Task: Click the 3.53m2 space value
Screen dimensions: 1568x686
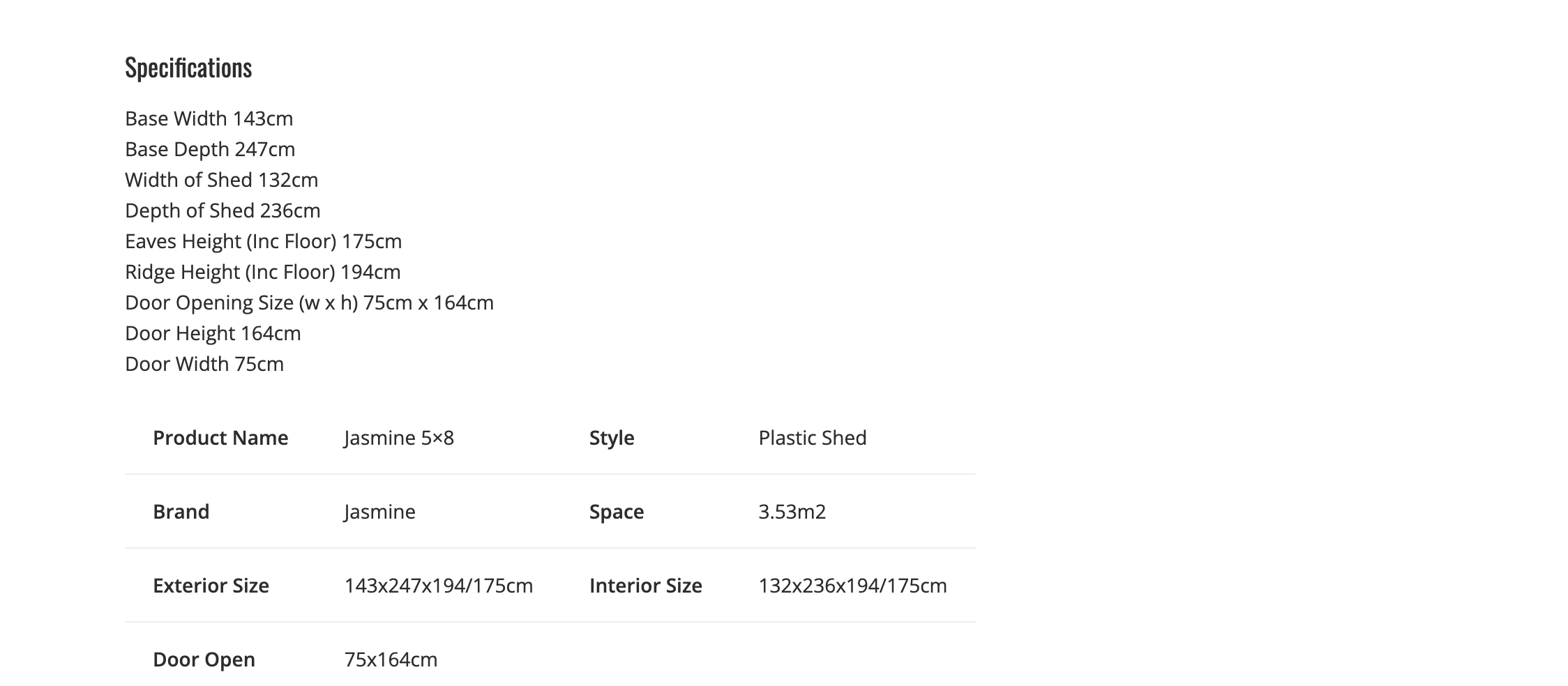Action: coord(792,512)
